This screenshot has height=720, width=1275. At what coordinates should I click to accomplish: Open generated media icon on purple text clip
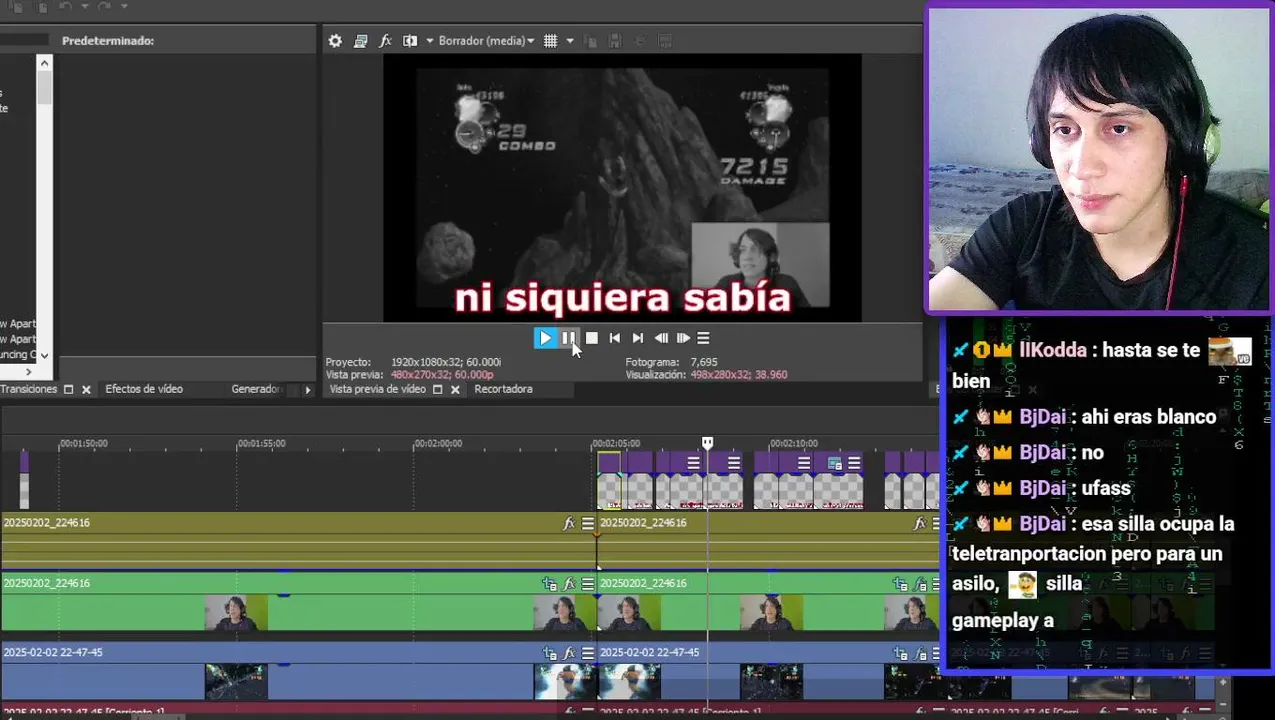point(835,463)
